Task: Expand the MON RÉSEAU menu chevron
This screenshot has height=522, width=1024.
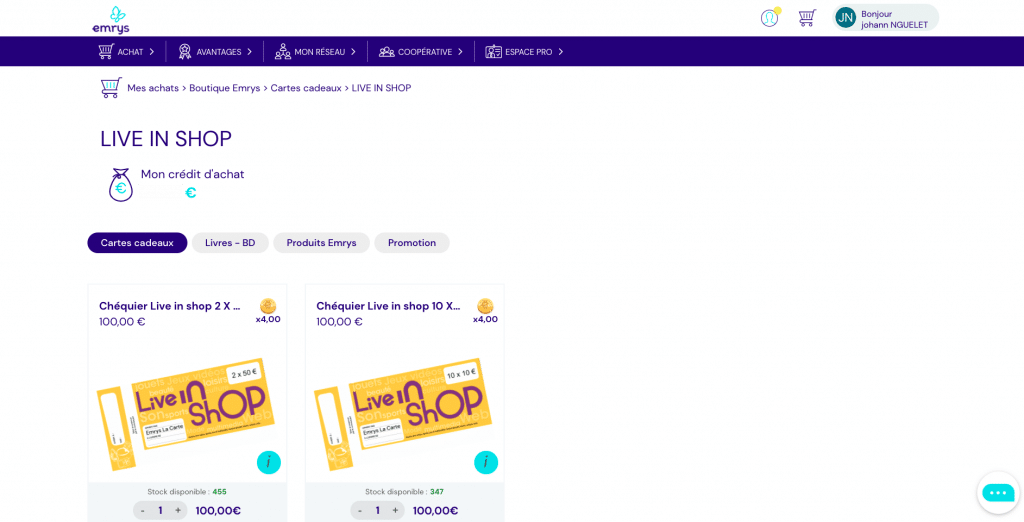Action: pos(353,52)
